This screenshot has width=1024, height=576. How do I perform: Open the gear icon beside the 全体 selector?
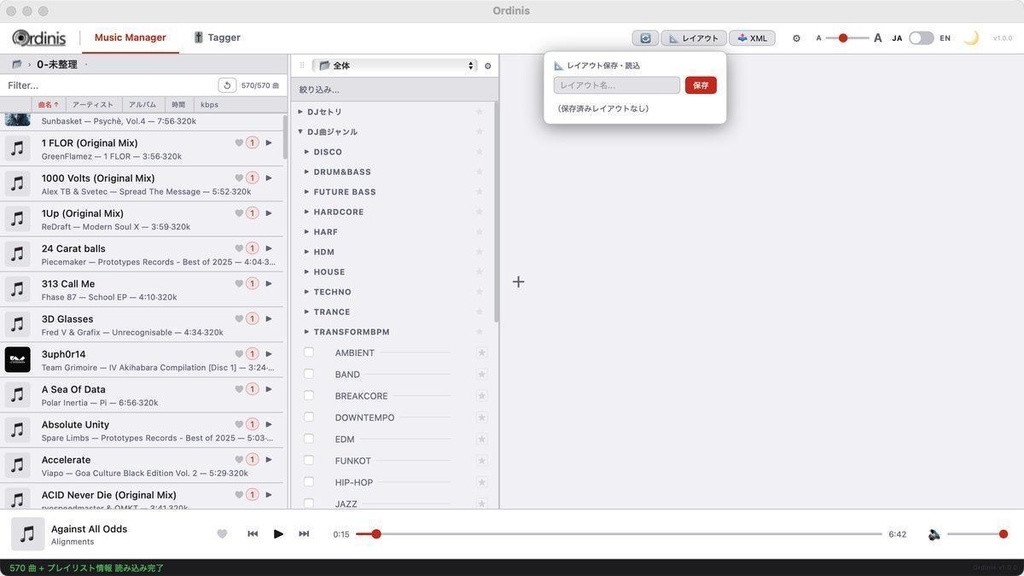488,65
